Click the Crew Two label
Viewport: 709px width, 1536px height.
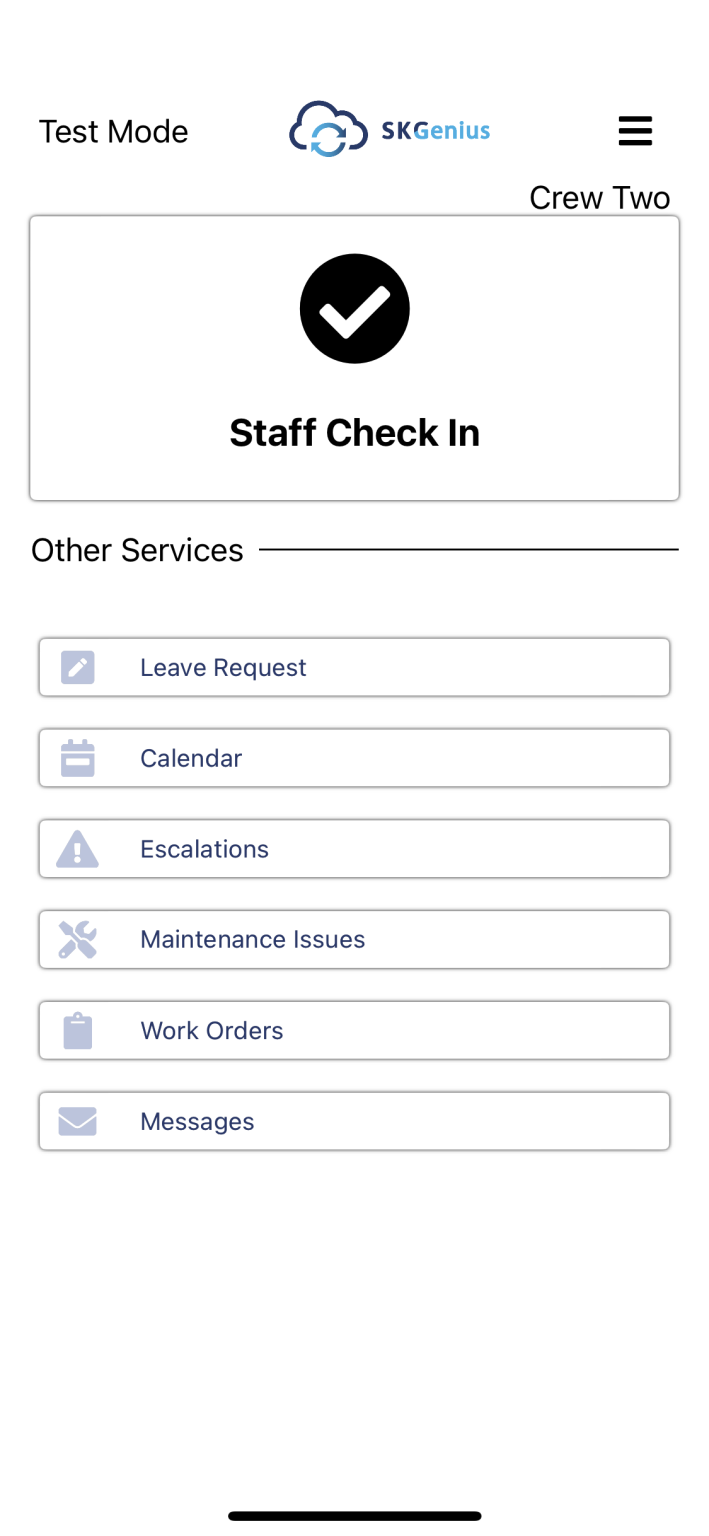[600, 197]
